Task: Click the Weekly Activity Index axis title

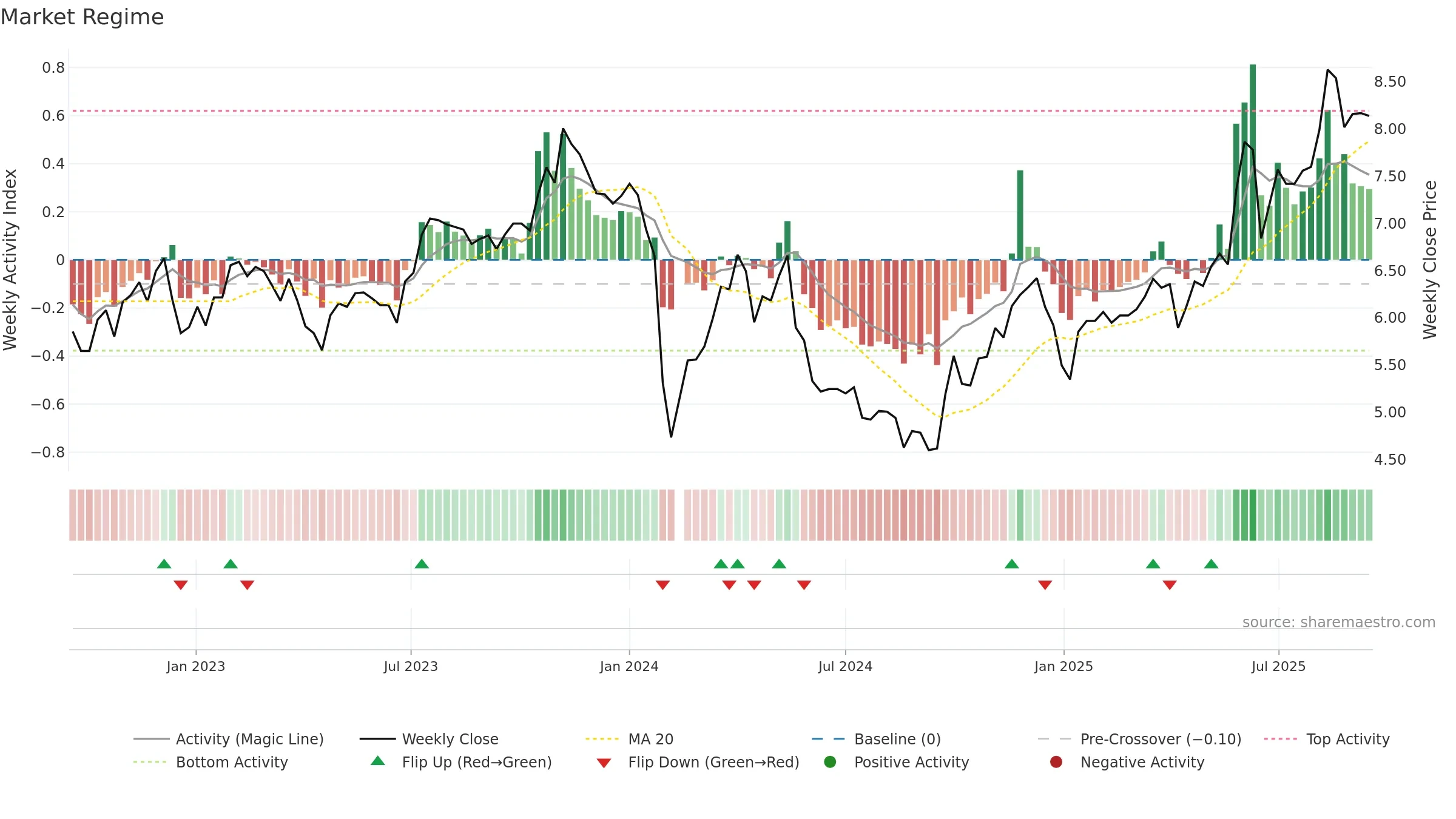Action: (10, 260)
